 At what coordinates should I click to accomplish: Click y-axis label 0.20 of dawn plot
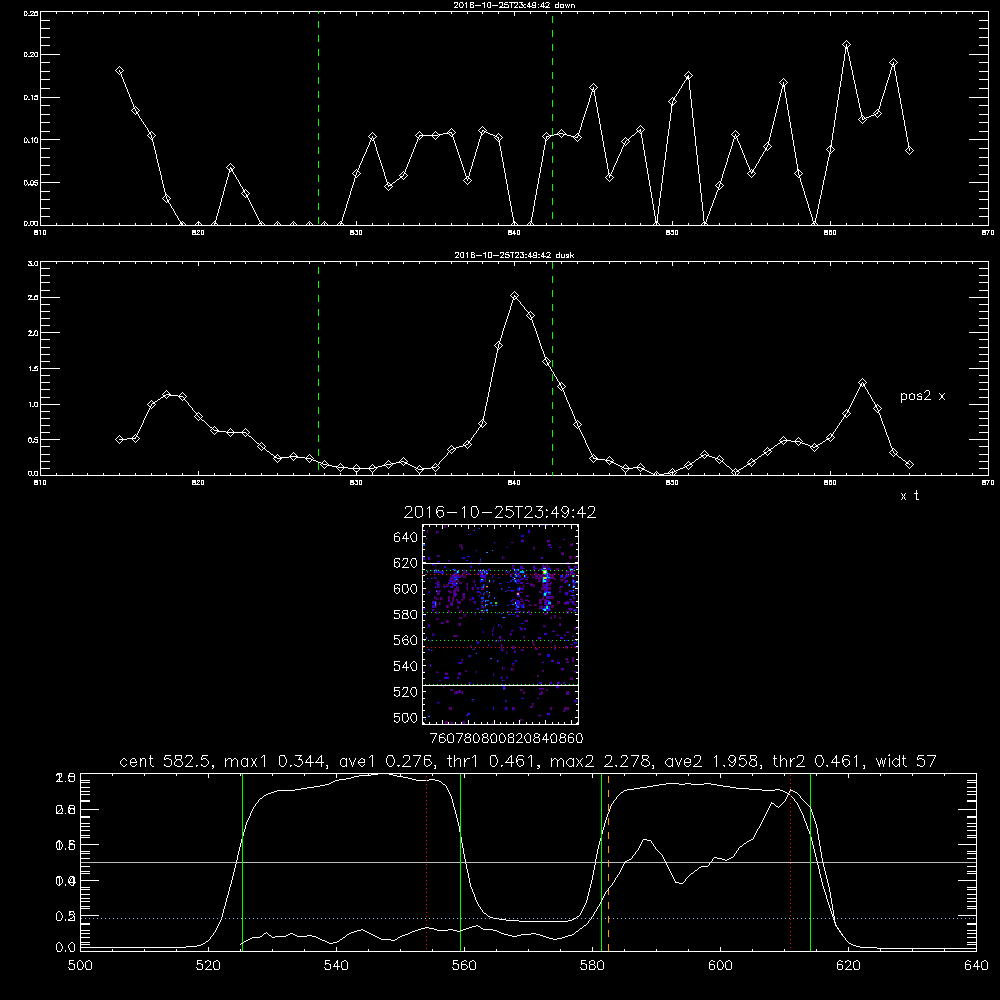(x=31, y=55)
